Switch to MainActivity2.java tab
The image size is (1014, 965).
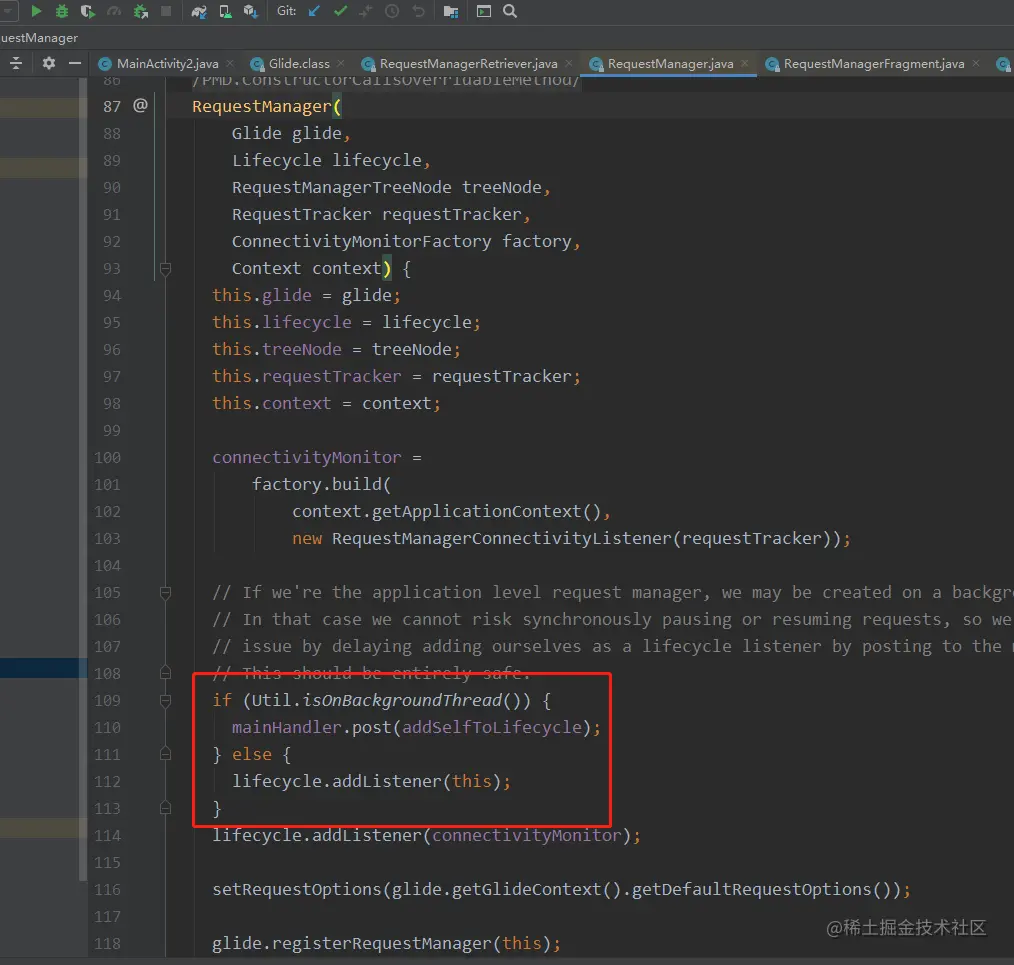pos(167,63)
